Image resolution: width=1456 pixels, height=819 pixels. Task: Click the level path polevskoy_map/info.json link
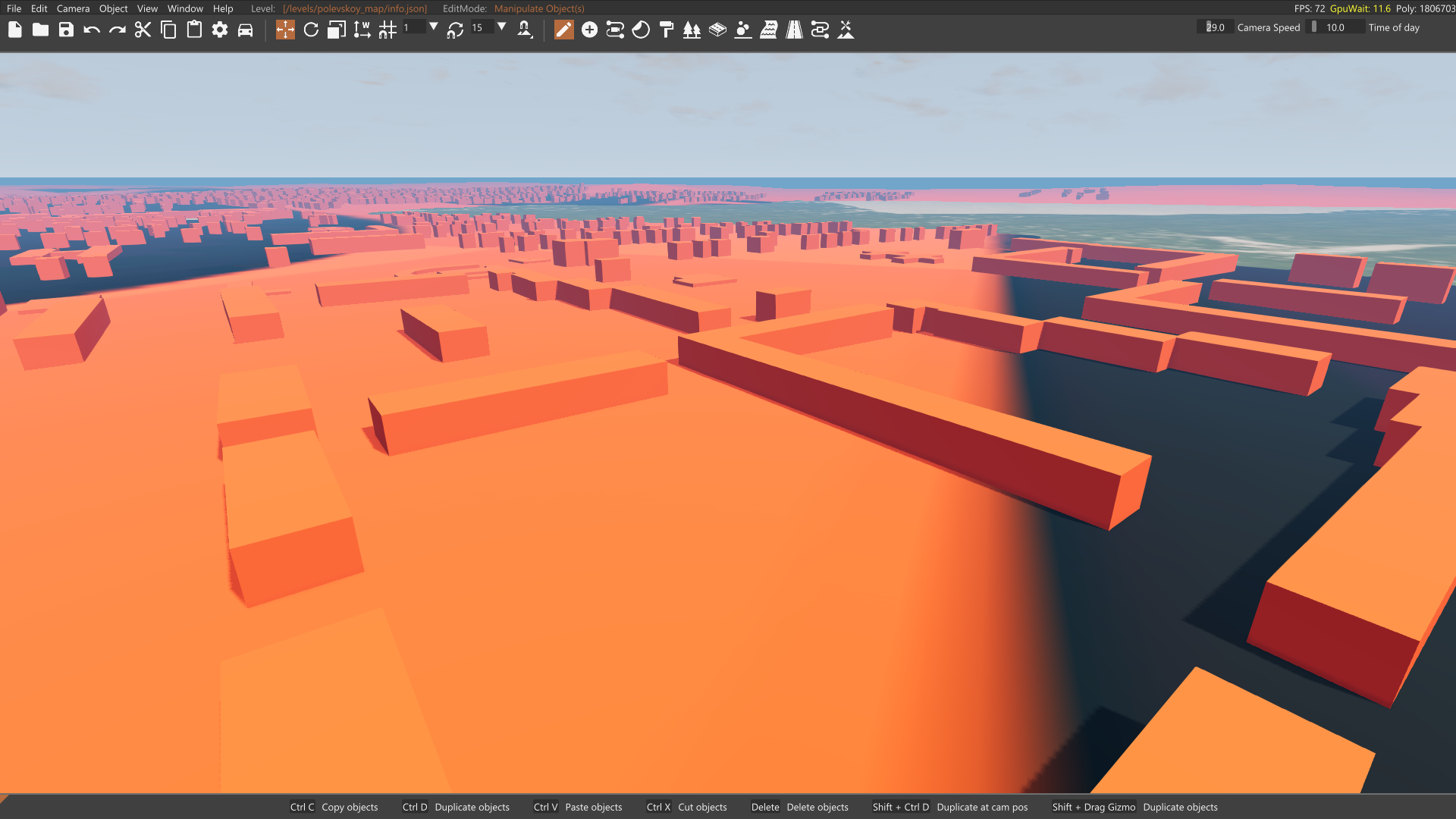pos(355,8)
